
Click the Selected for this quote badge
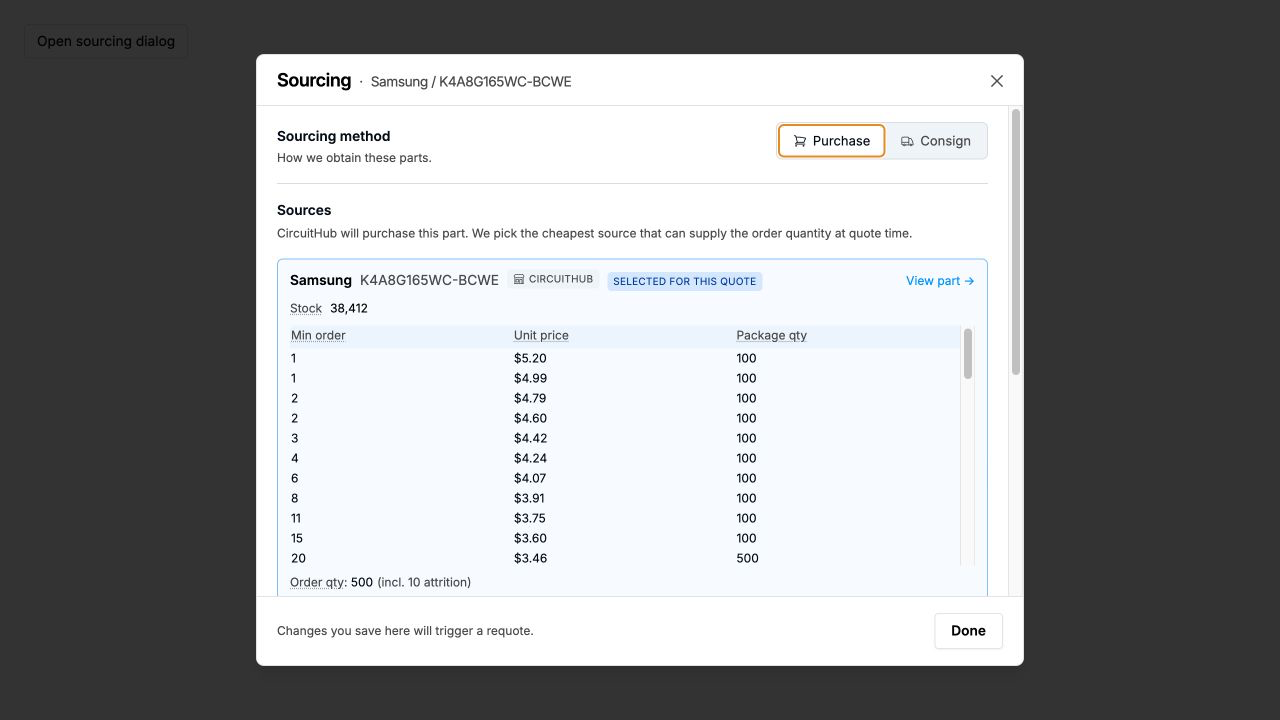684,281
